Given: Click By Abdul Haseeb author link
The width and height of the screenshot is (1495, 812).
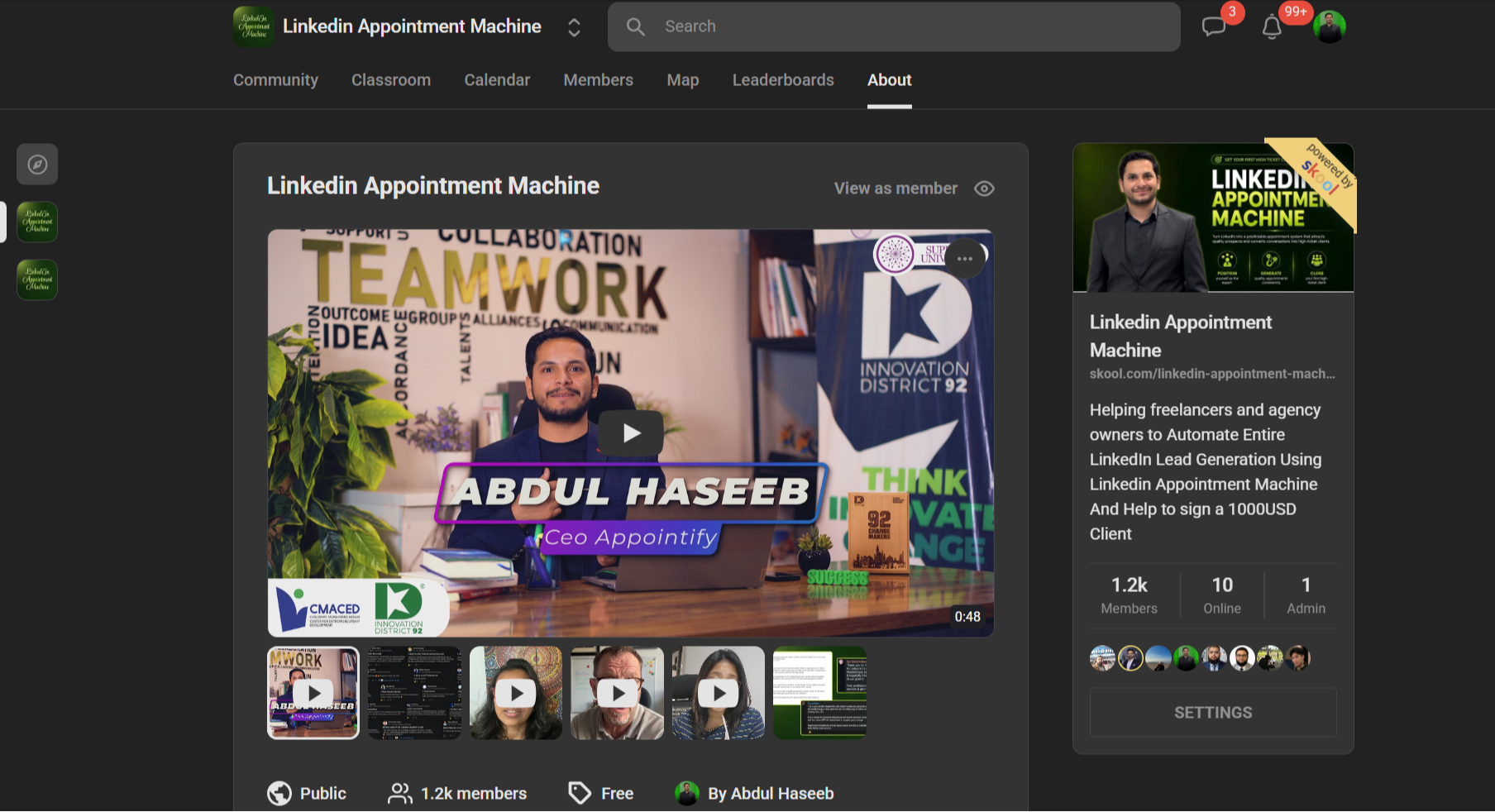Looking at the screenshot, I should point(771,794).
